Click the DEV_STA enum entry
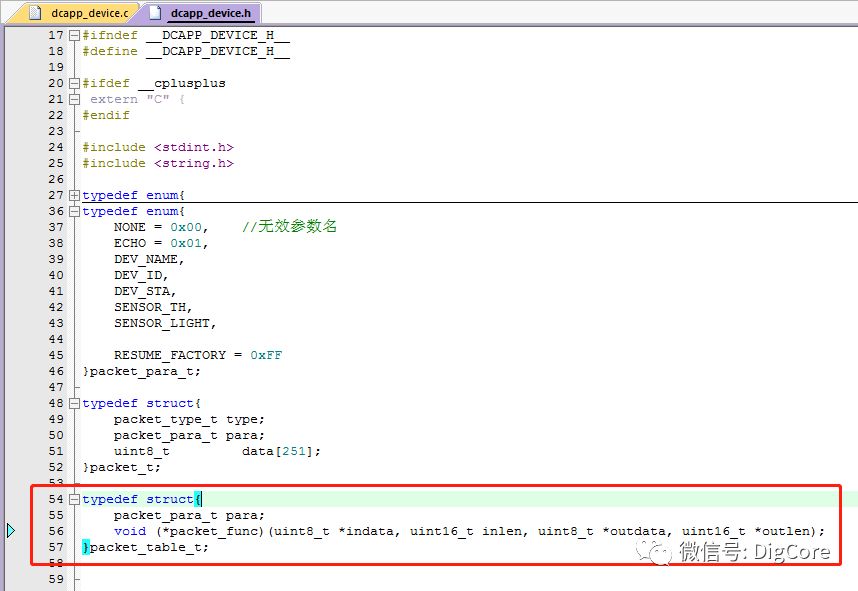This screenshot has width=858, height=591. pyautogui.click(x=145, y=291)
